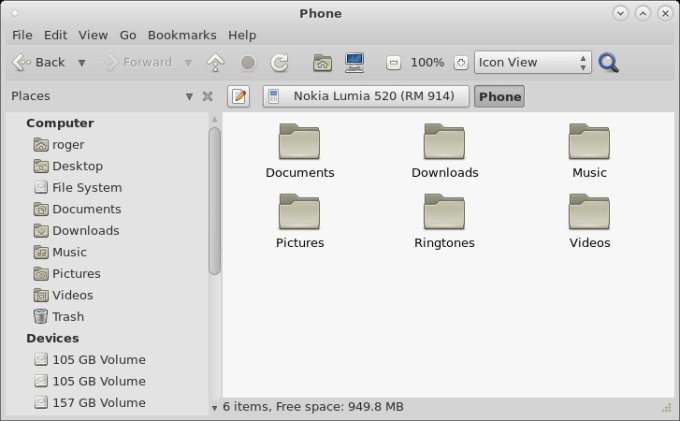Viewport: 680px width, 421px height.
Task: Click the magnifier Search icon
Action: pyautogui.click(x=608, y=63)
